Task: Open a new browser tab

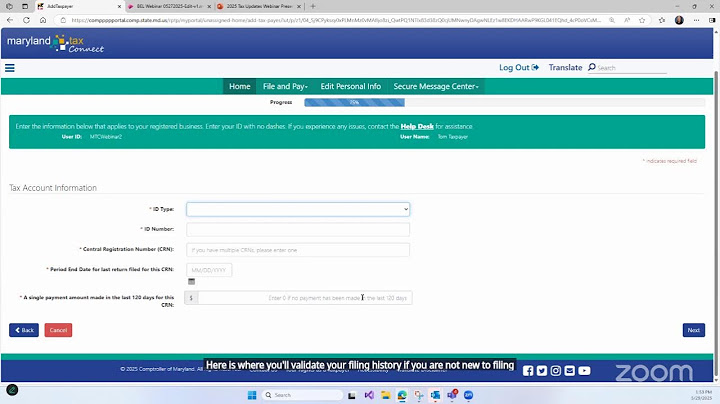Action: click(x=313, y=6)
